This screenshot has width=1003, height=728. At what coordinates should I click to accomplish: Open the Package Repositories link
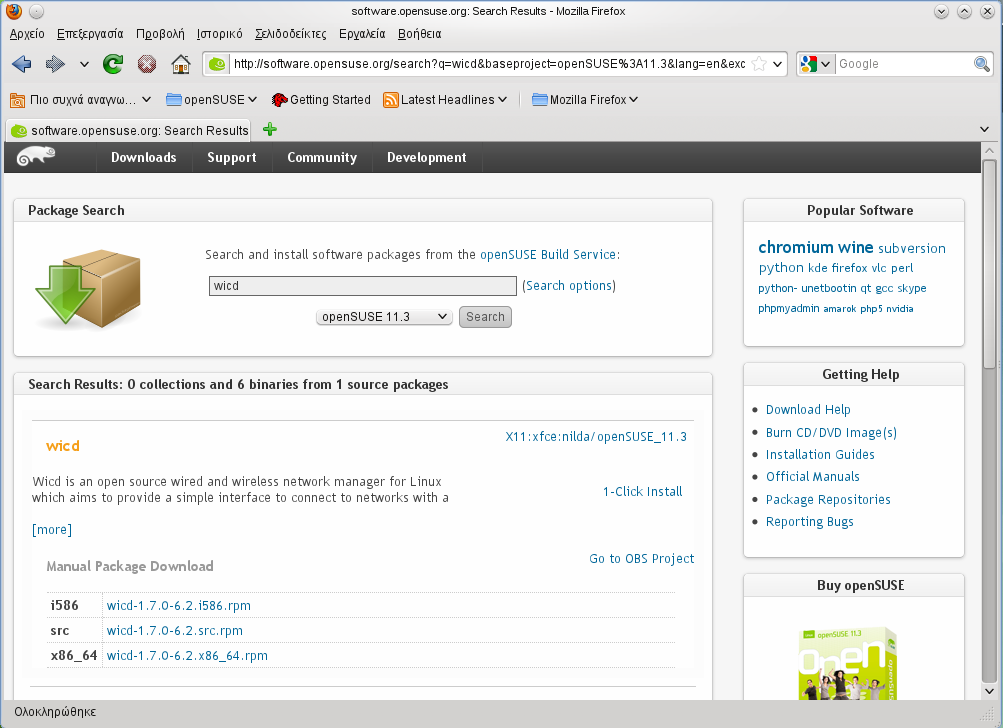pyautogui.click(x=828, y=499)
